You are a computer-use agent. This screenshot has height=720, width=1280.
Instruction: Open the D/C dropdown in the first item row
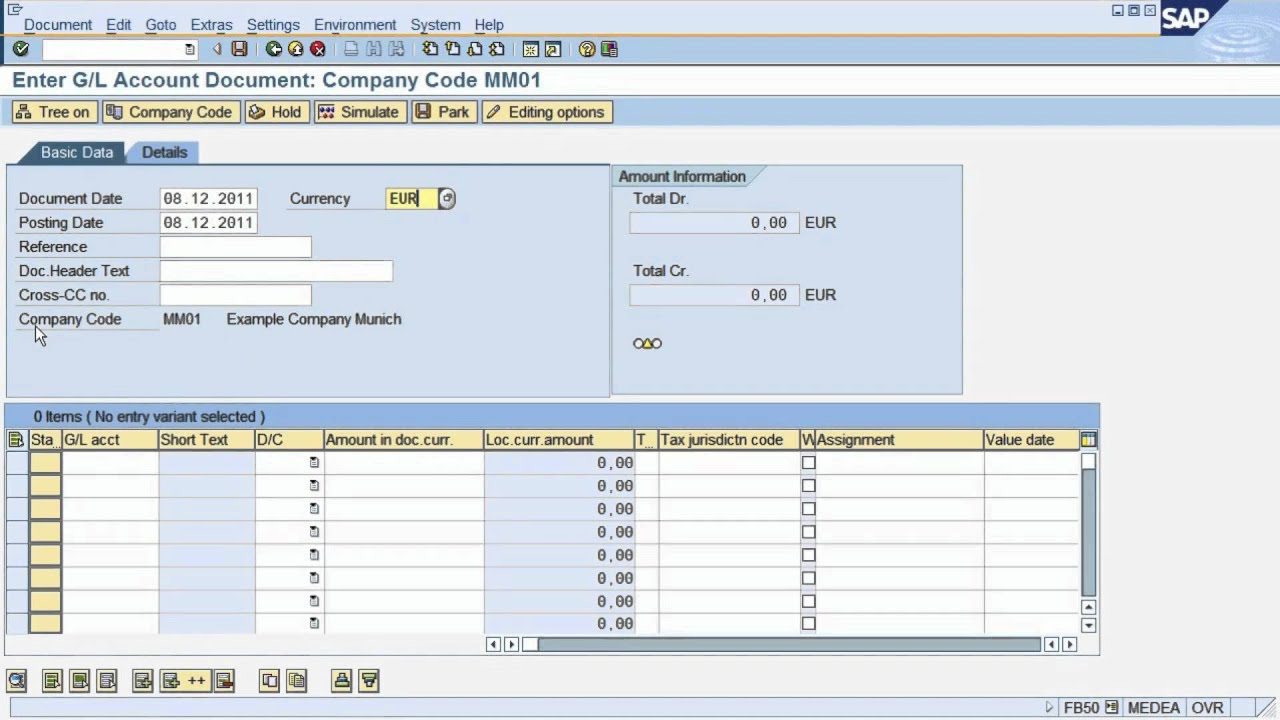point(314,463)
